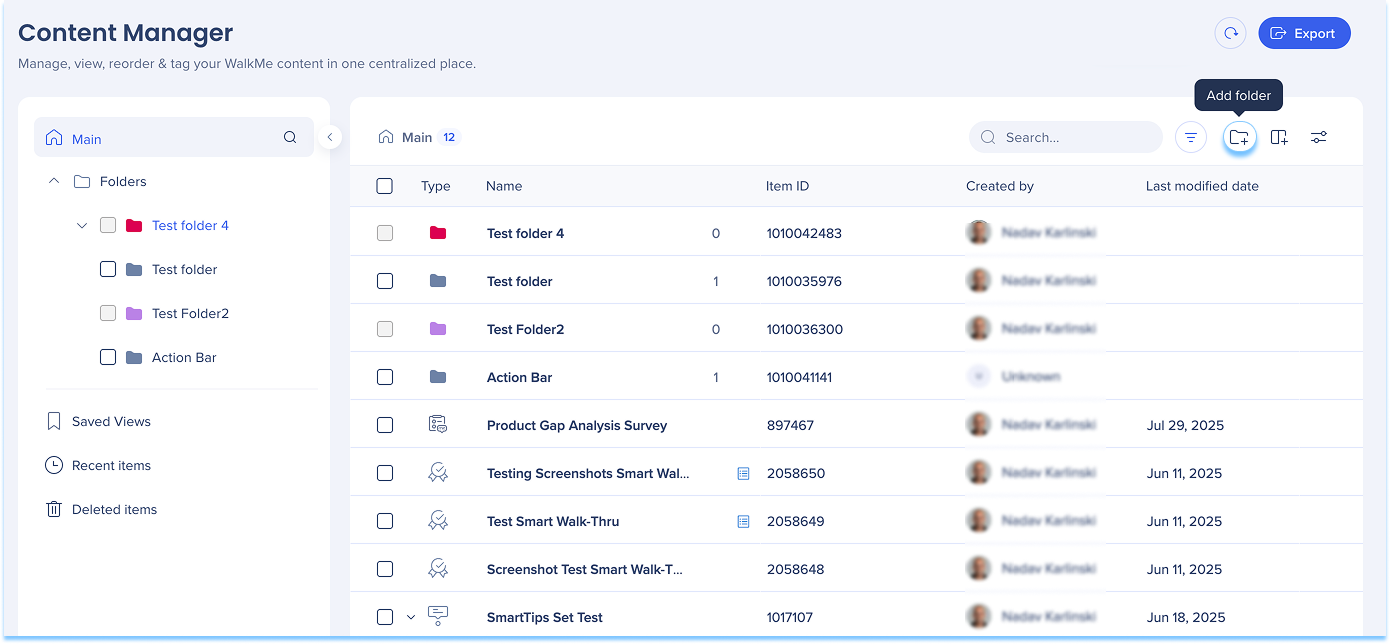This screenshot has height=644, width=1390.
Task: Check the Product Gap Analysis Survey checkbox
Action: [x=385, y=425]
